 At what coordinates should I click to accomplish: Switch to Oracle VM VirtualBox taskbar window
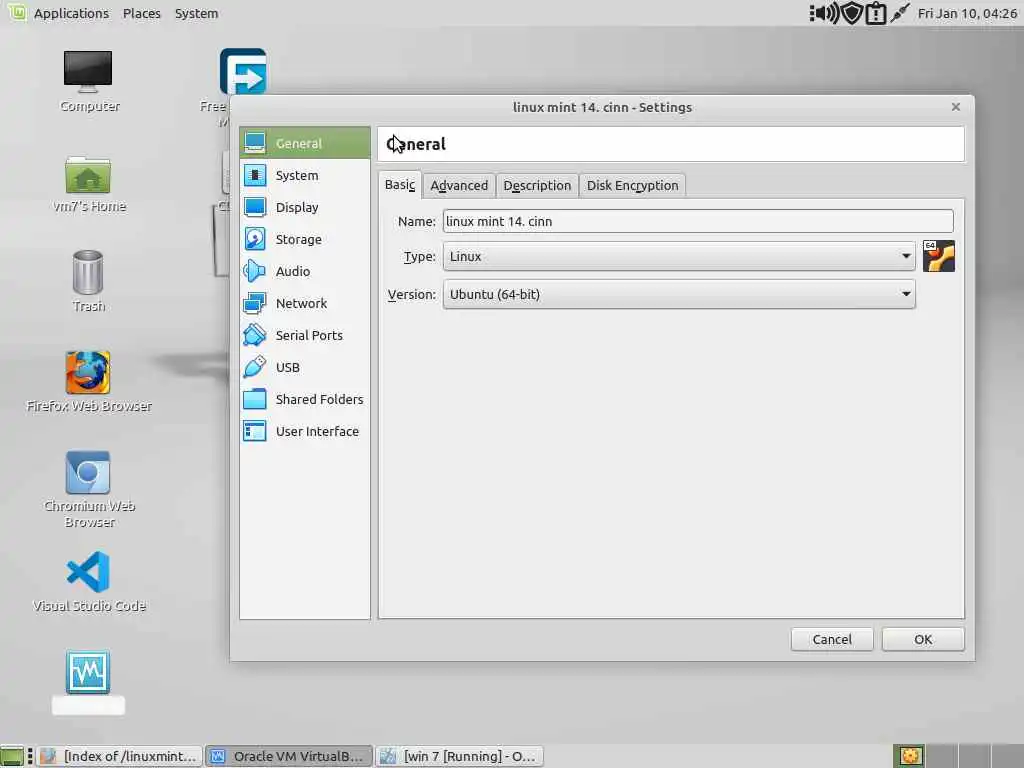(289, 756)
